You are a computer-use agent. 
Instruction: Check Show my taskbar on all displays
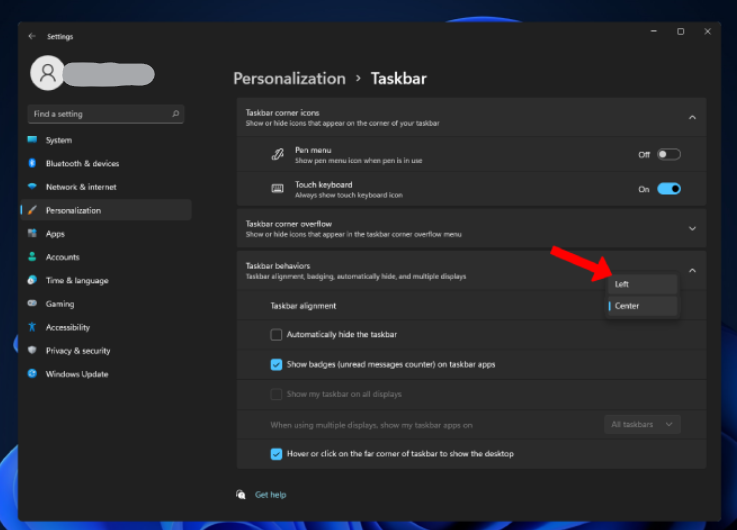276,394
